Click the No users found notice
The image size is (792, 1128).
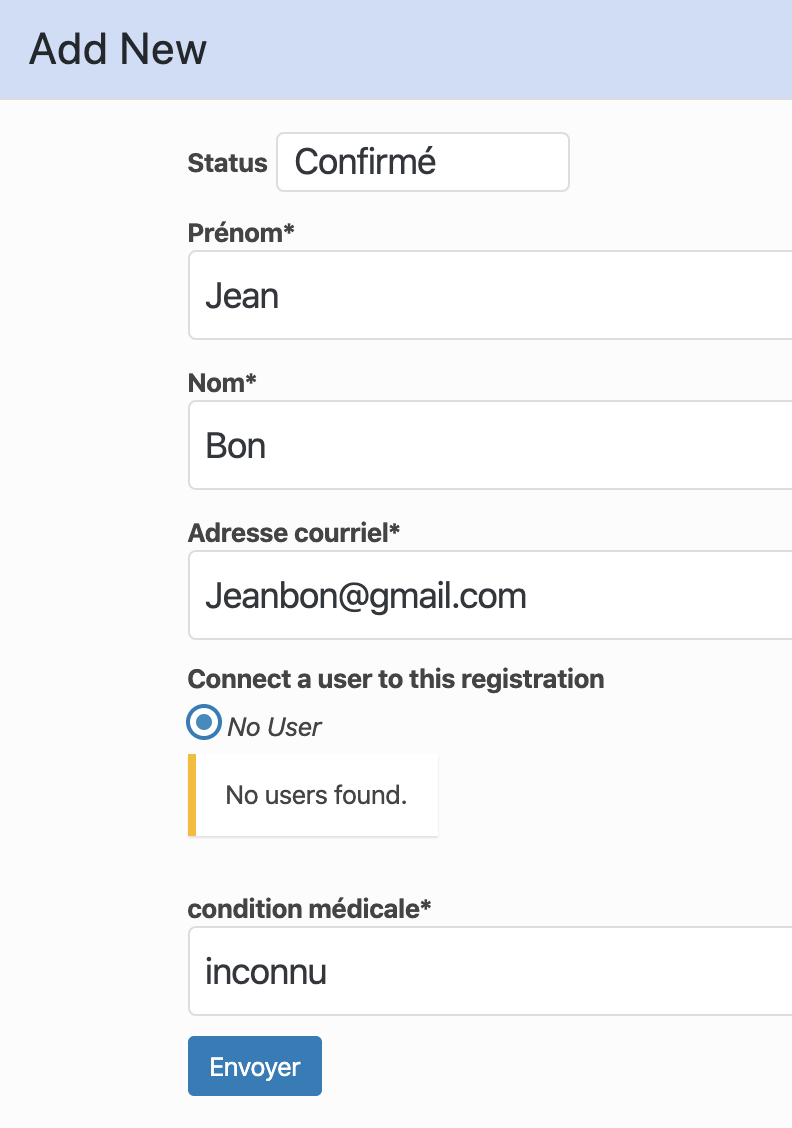(316, 796)
